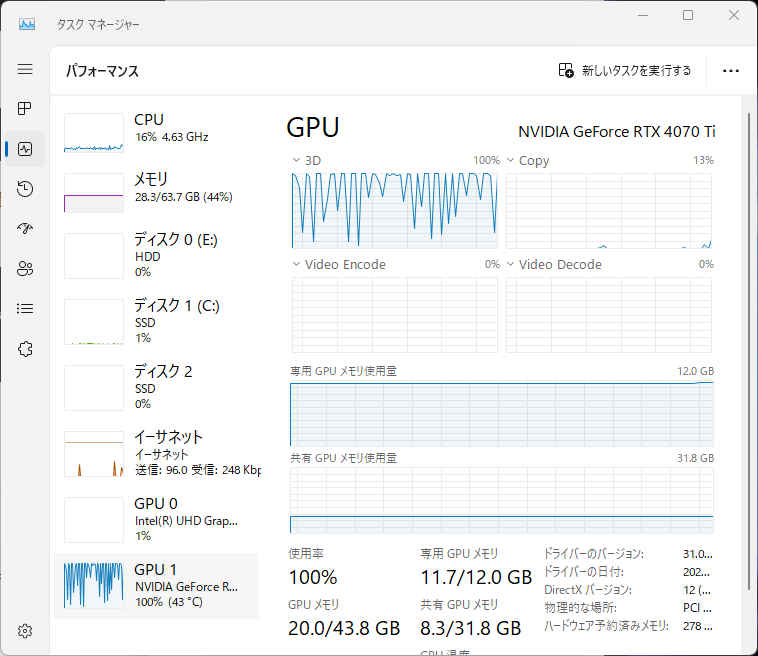Open the Users page icon
This screenshot has height=656, width=758.
tap(25, 269)
